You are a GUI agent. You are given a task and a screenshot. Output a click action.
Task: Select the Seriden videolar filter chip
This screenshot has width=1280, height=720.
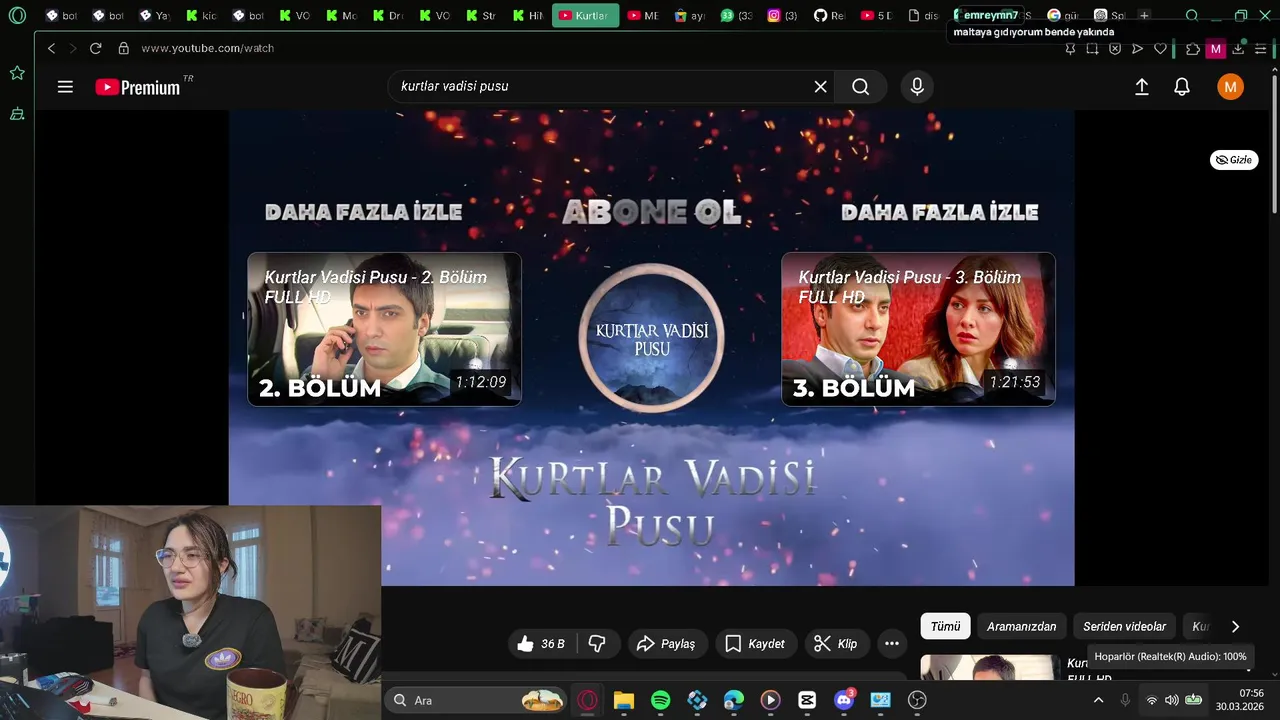(x=1124, y=626)
